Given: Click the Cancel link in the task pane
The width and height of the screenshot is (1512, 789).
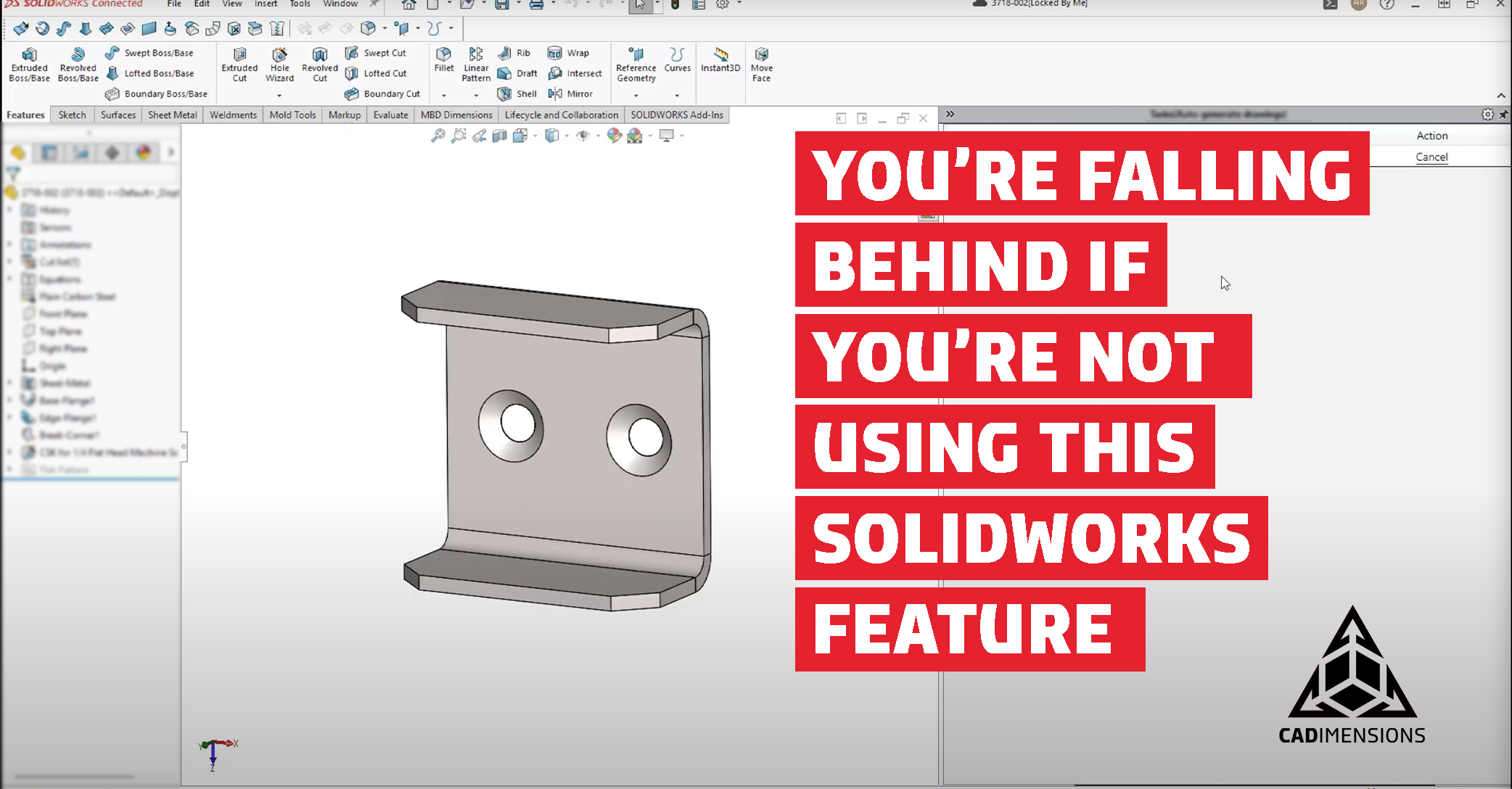Looking at the screenshot, I should pyautogui.click(x=1431, y=157).
